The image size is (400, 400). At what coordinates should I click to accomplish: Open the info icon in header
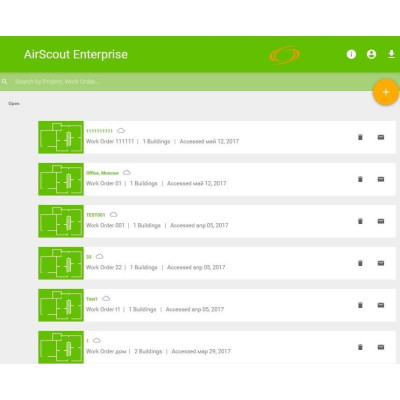351,54
